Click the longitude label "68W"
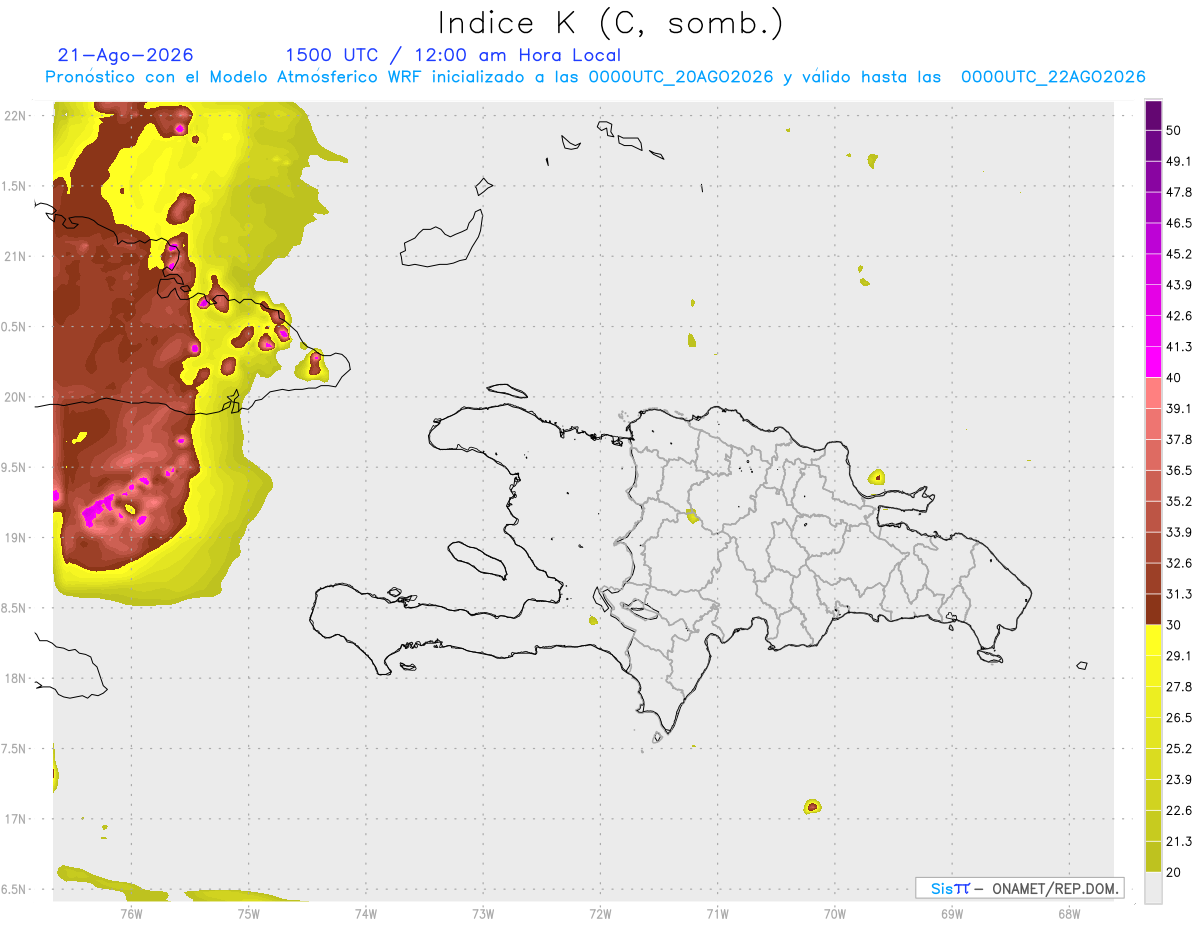 [x=1069, y=913]
